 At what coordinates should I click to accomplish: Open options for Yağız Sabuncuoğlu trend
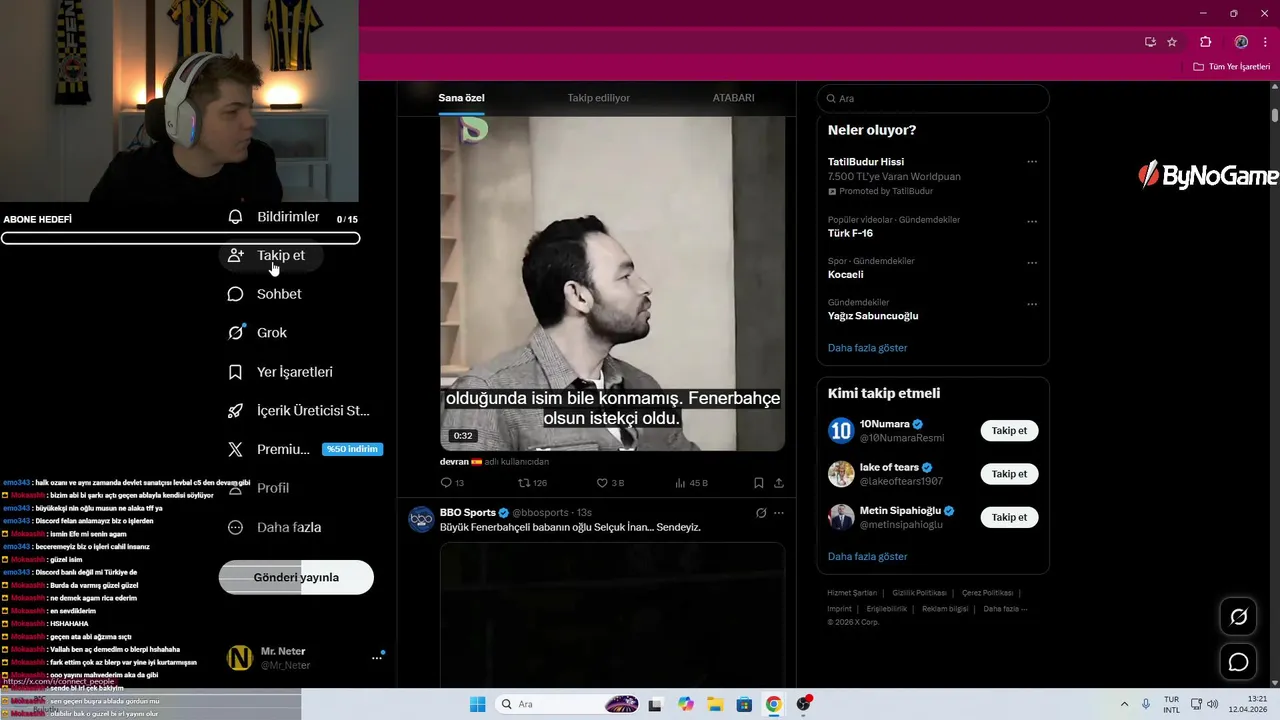coord(1032,304)
